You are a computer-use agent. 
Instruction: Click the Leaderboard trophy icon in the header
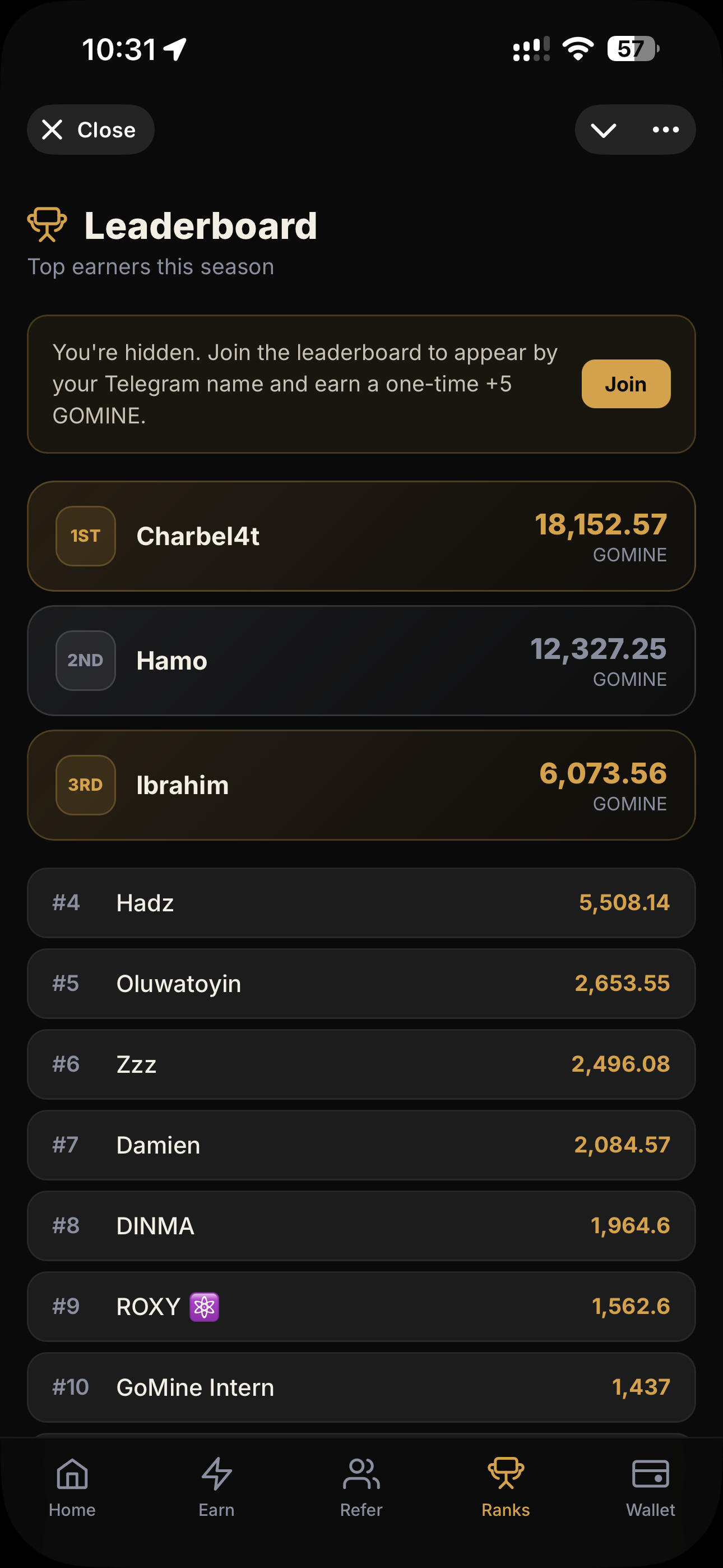click(x=47, y=225)
